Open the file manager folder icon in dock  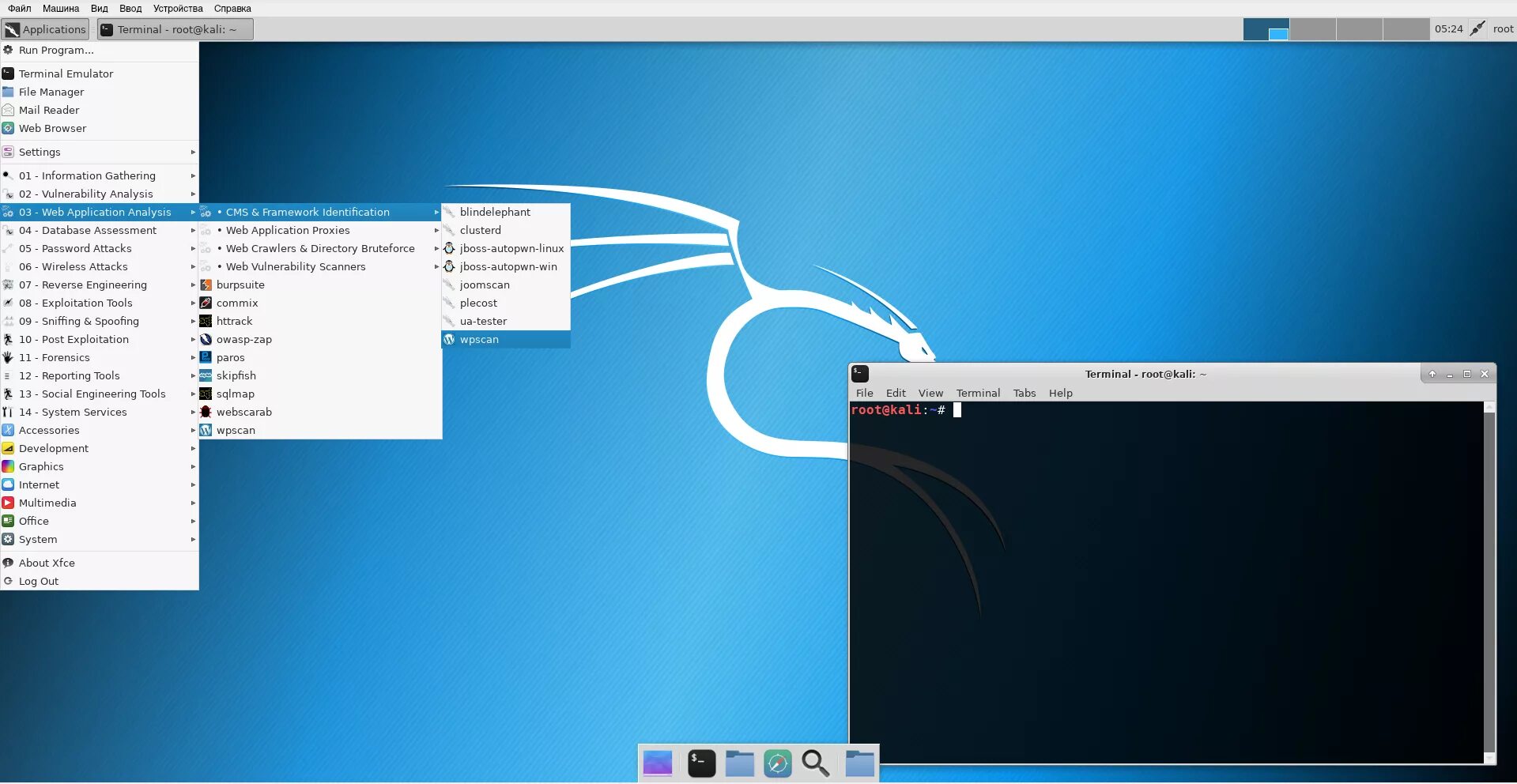coord(740,763)
